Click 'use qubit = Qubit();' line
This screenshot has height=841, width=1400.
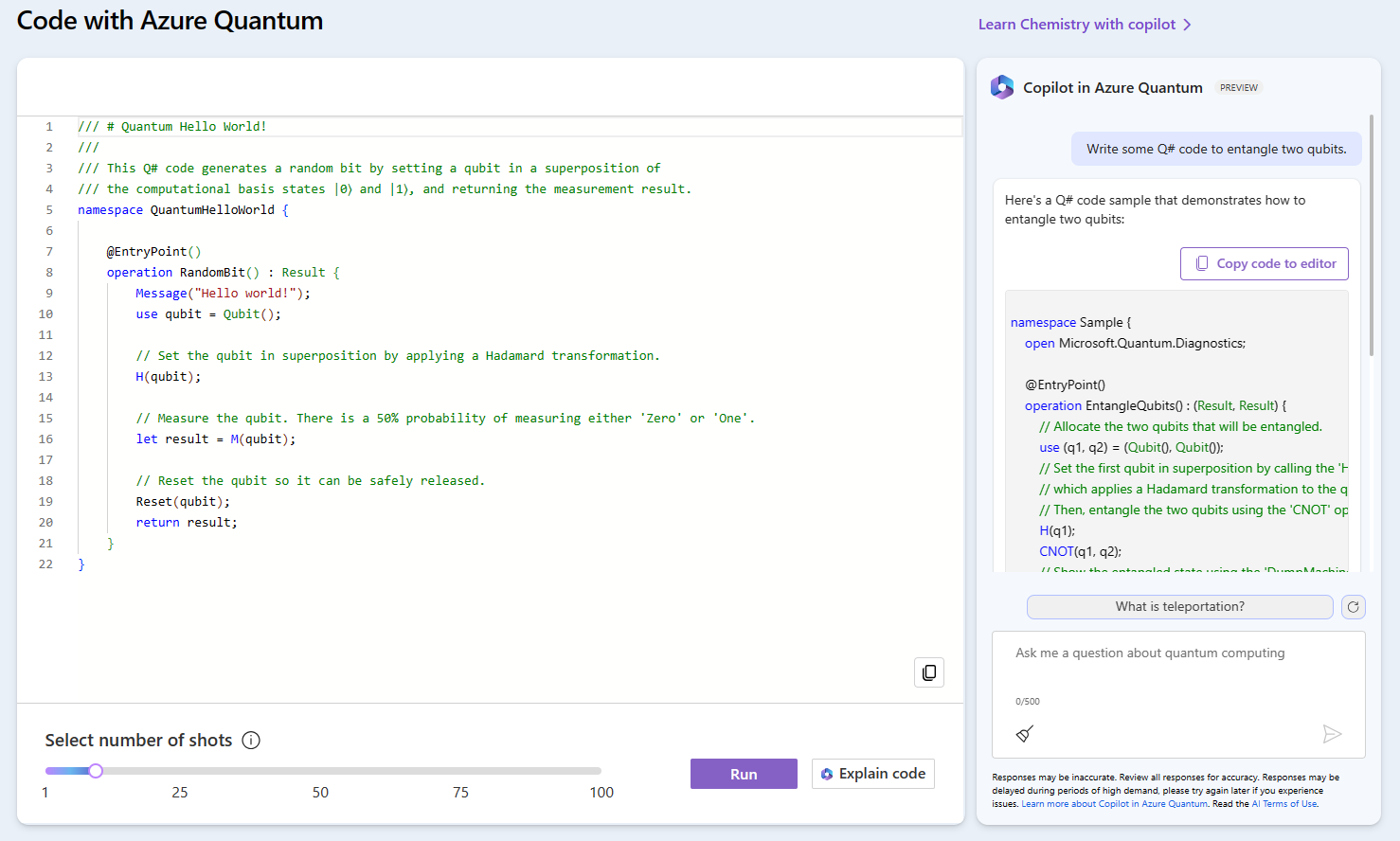click(x=208, y=314)
